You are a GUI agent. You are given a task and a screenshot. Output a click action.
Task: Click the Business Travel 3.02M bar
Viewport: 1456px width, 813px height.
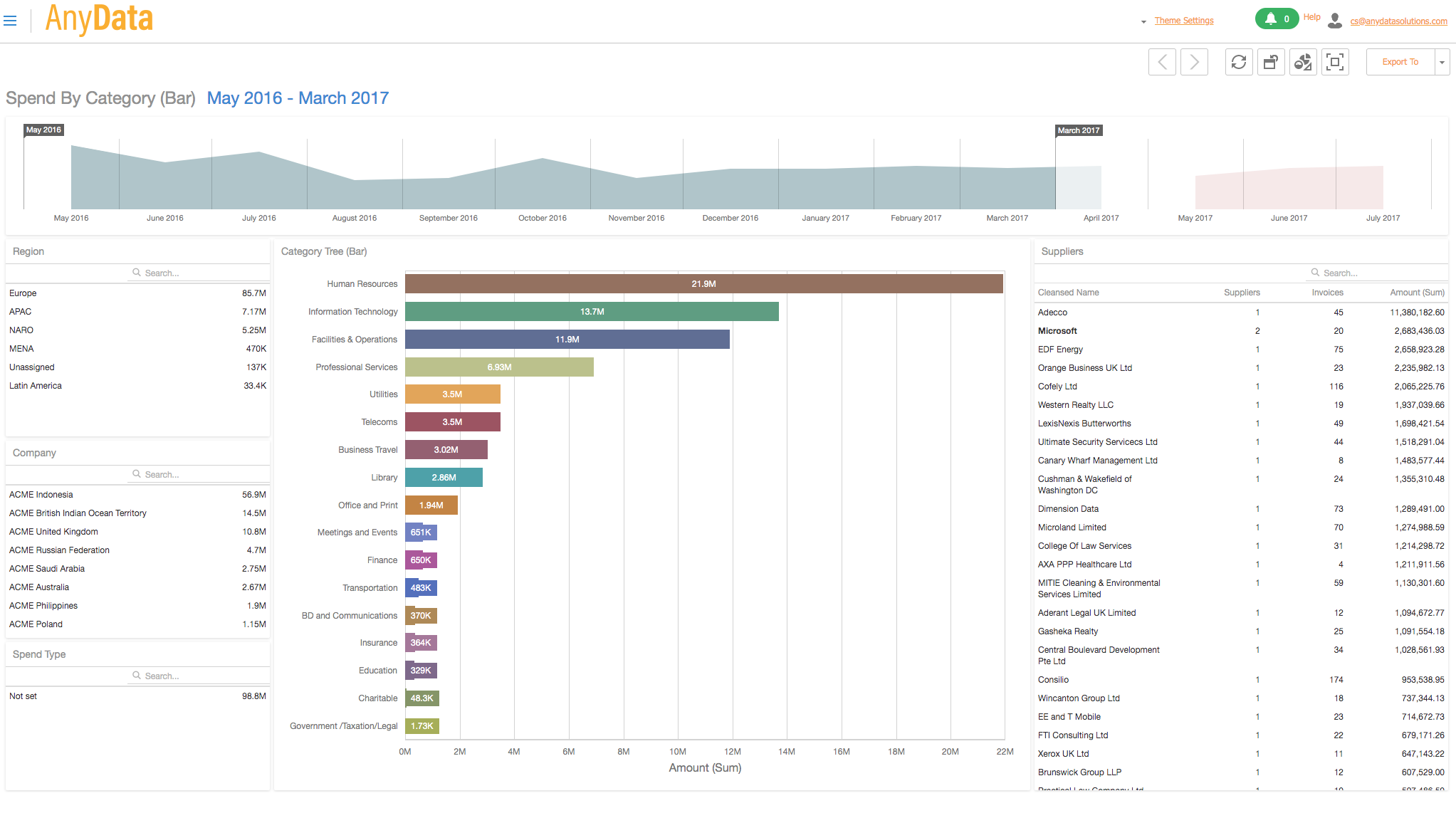[x=446, y=449]
